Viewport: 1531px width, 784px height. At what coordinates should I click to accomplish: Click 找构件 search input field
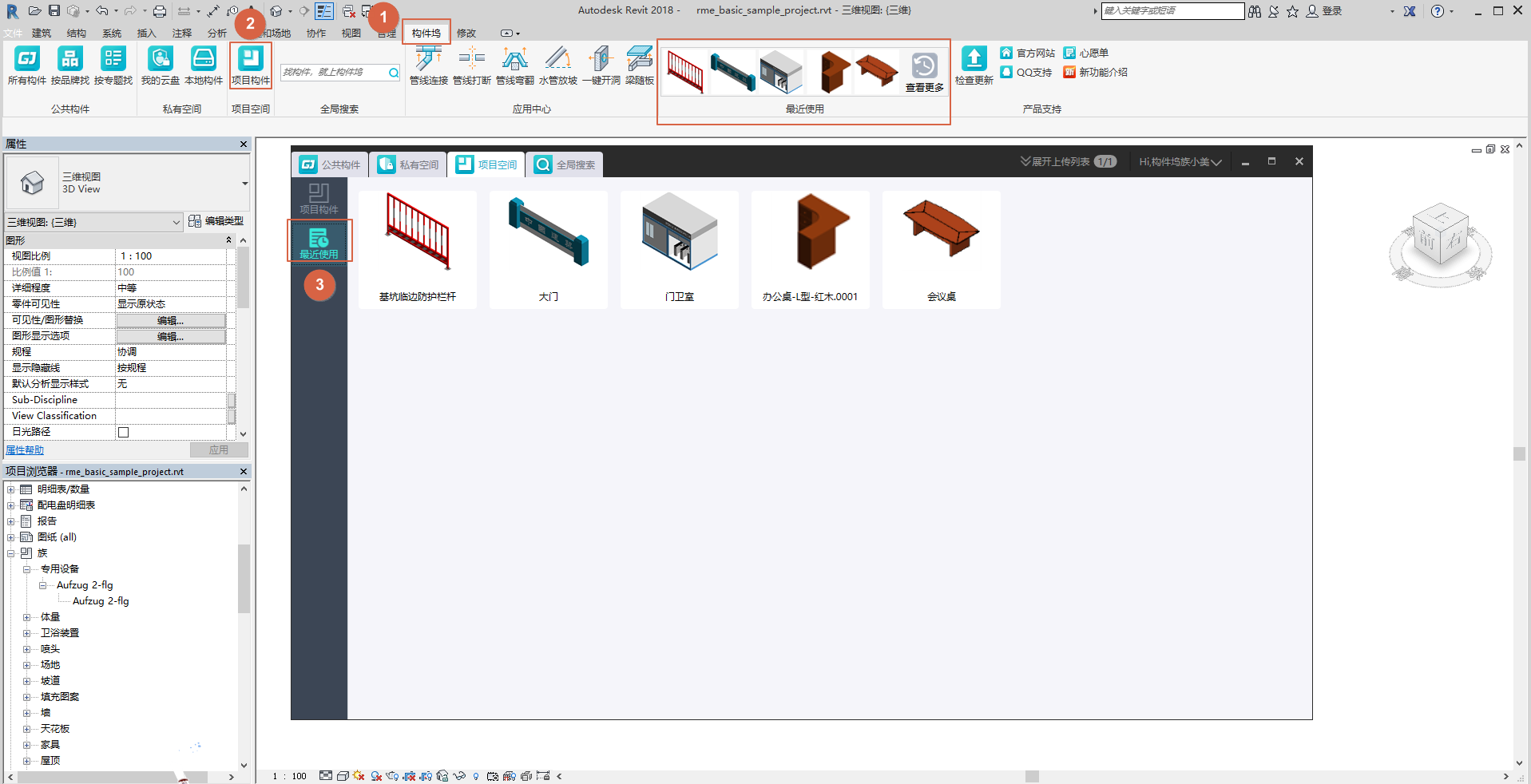334,73
